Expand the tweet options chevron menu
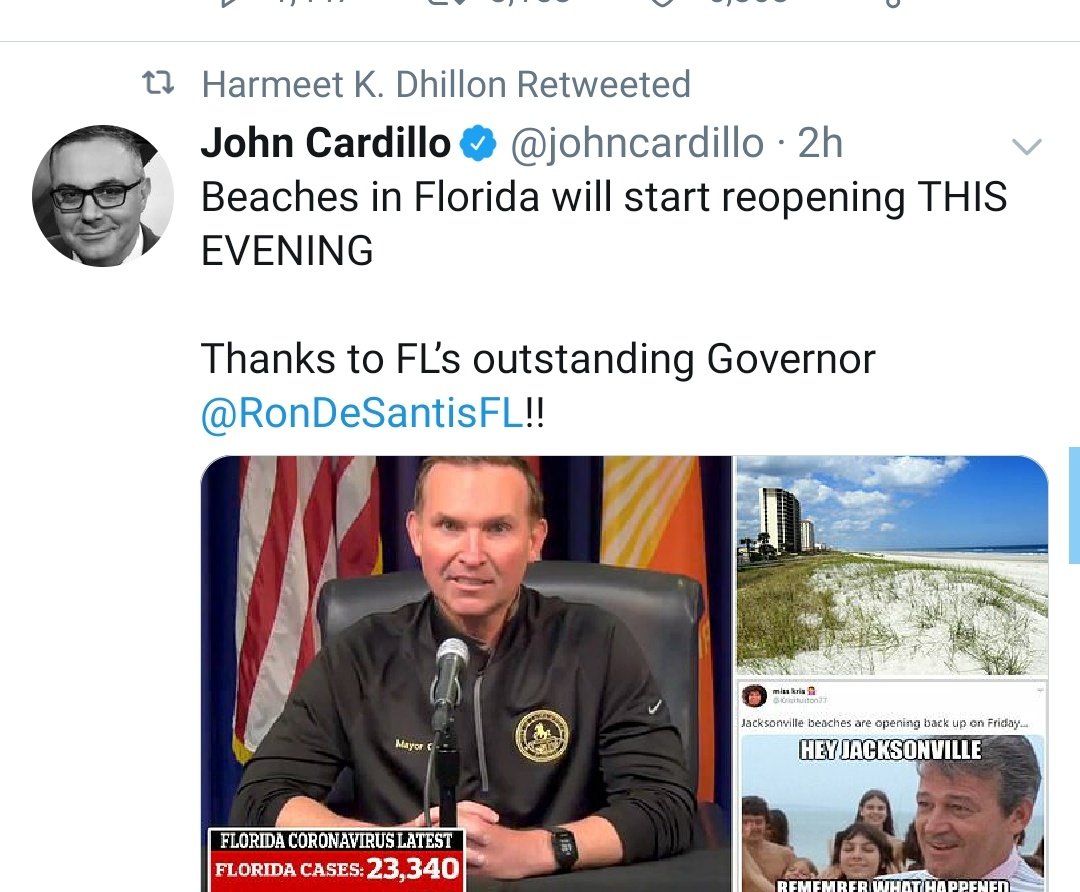The height and width of the screenshot is (892, 1080). point(1026,146)
